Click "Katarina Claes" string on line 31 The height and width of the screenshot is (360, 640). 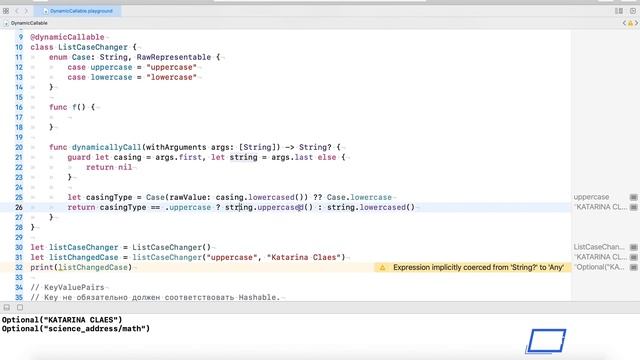pyautogui.click(x=304, y=258)
